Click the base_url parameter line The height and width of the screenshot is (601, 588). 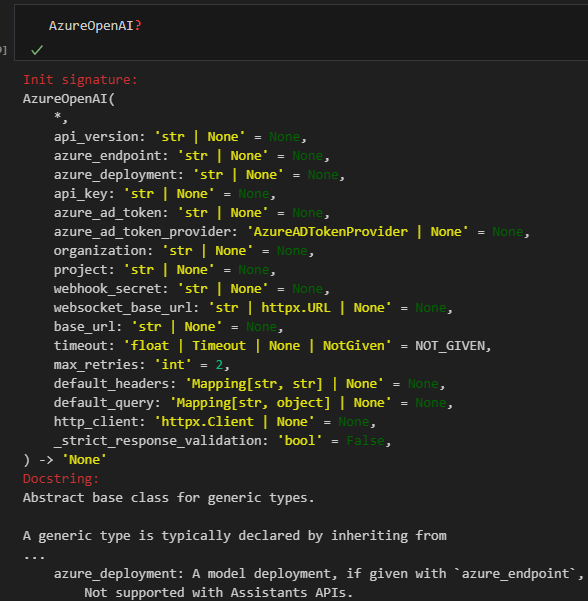169,327
